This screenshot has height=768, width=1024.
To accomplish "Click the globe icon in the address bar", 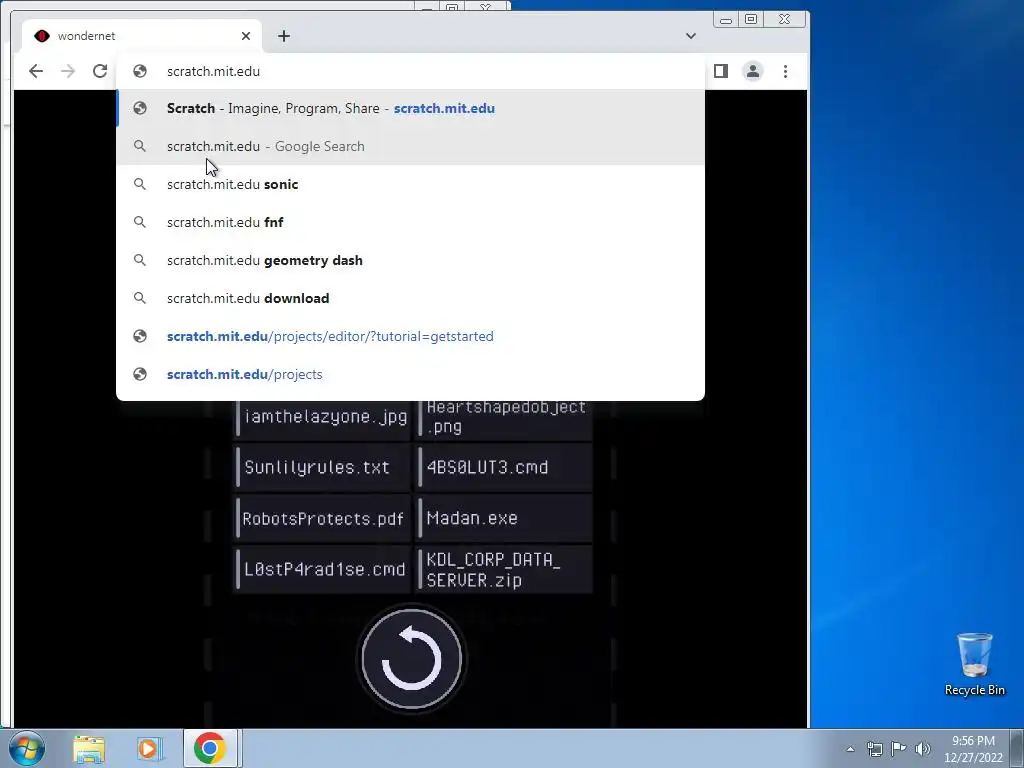I will coord(140,71).
